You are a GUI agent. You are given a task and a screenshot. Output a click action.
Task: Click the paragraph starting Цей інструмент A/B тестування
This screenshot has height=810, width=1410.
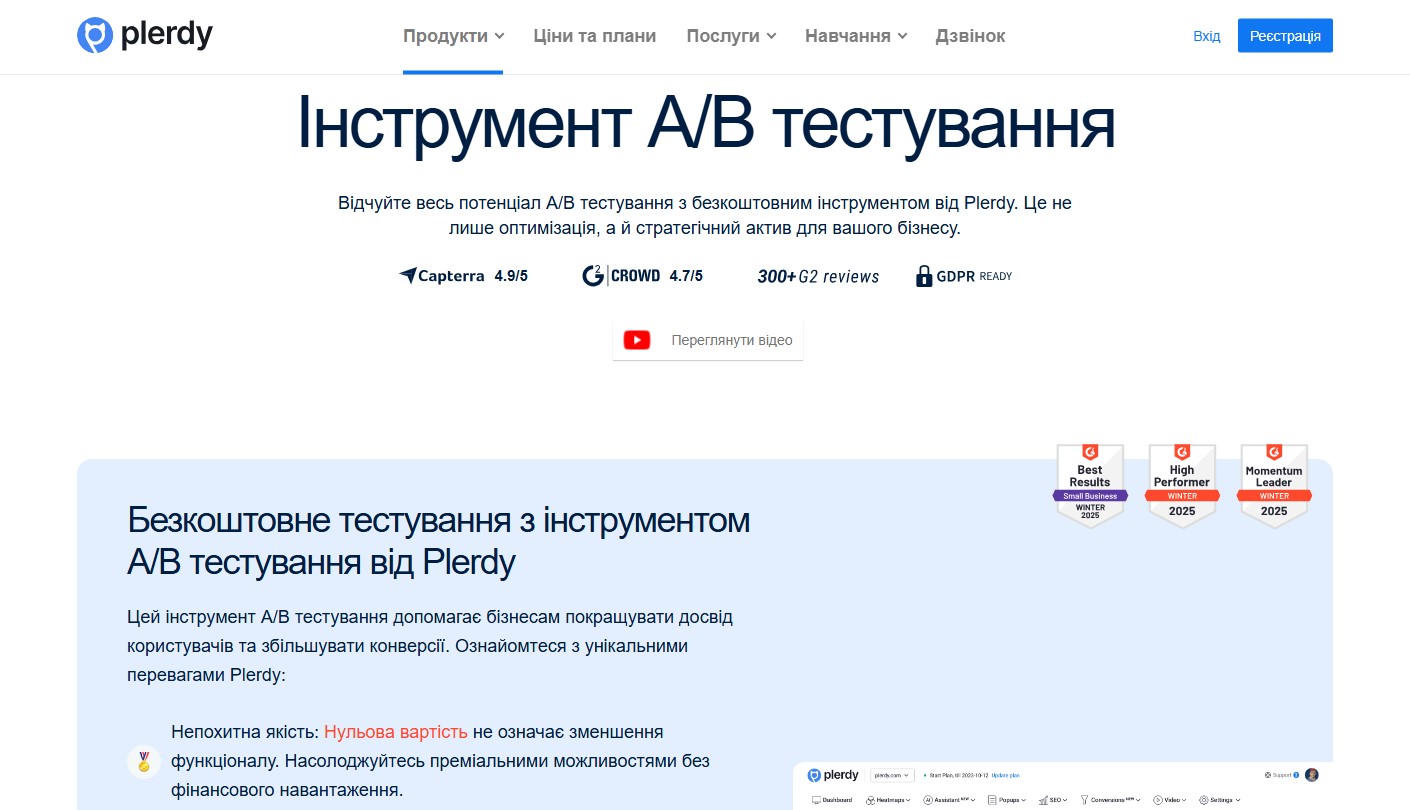(430, 646)
